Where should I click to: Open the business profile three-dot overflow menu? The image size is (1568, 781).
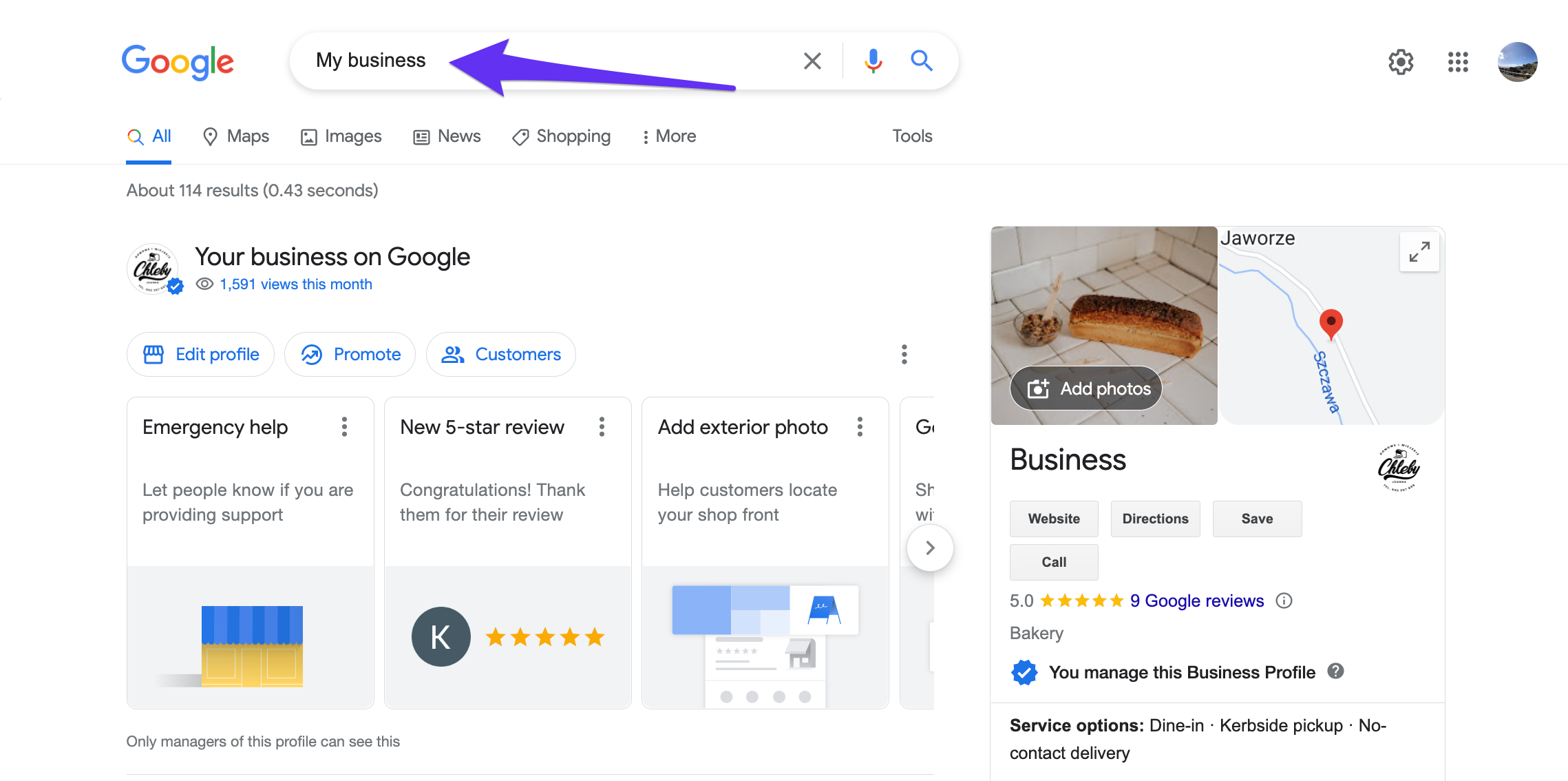904,355
